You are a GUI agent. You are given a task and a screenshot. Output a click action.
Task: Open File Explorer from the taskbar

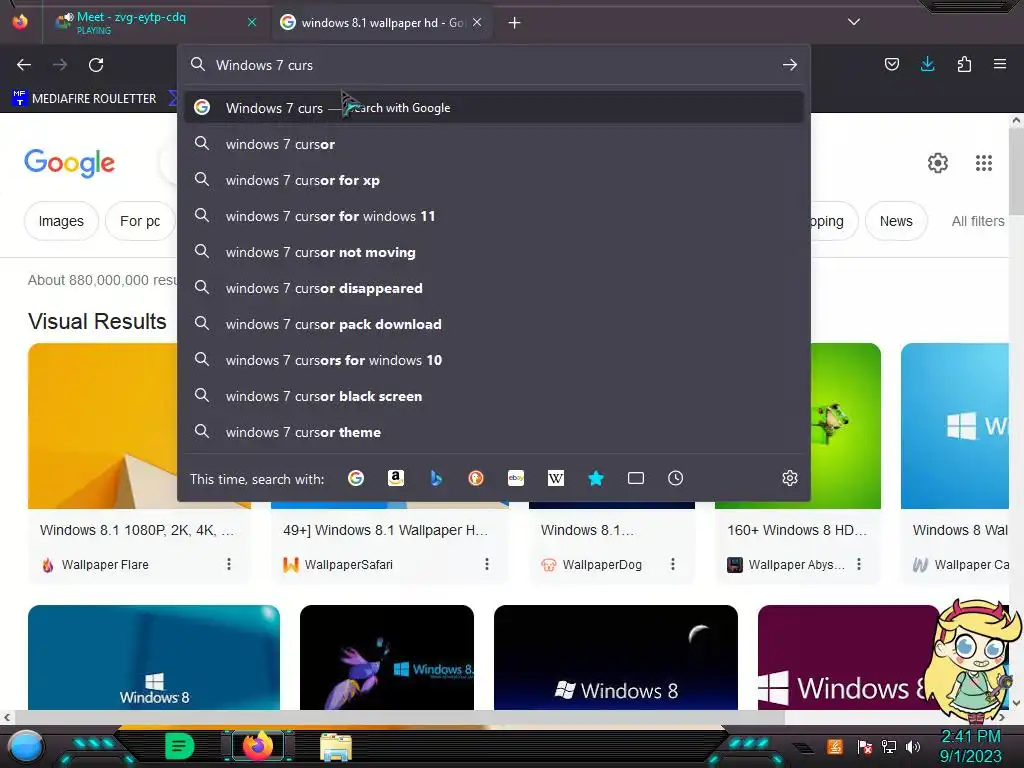(336, 747)
